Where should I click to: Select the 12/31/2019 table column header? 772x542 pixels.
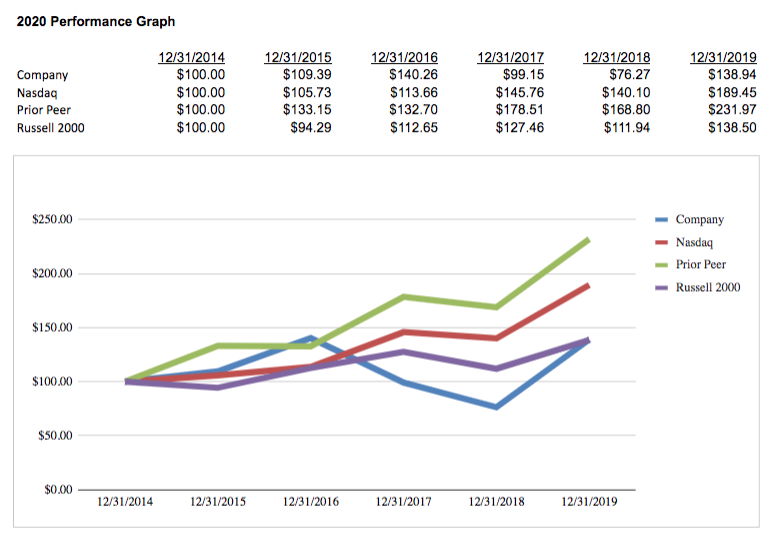pyautogui.click(x=723, y=58)
